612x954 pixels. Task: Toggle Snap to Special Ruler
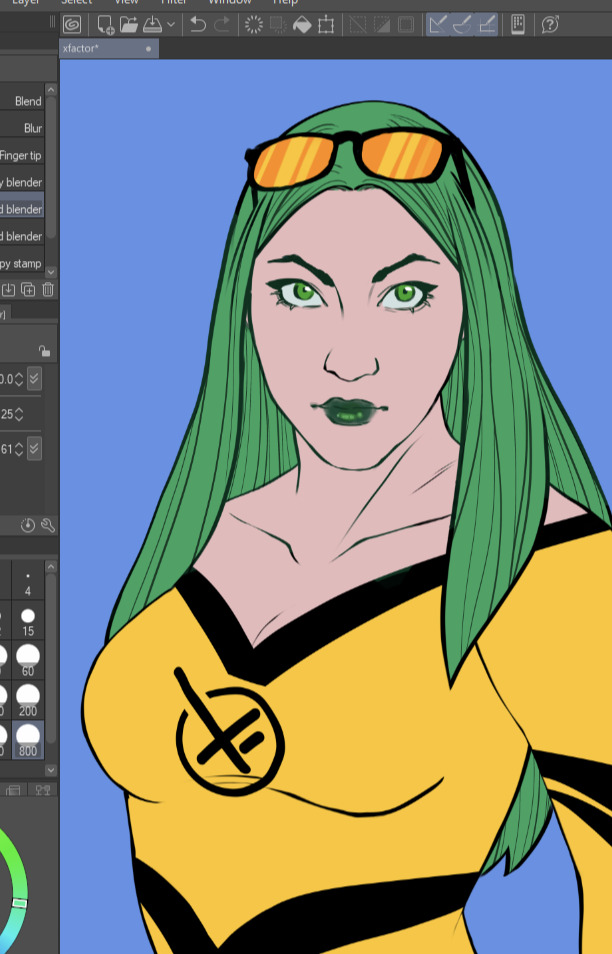[x=462, y=25]
